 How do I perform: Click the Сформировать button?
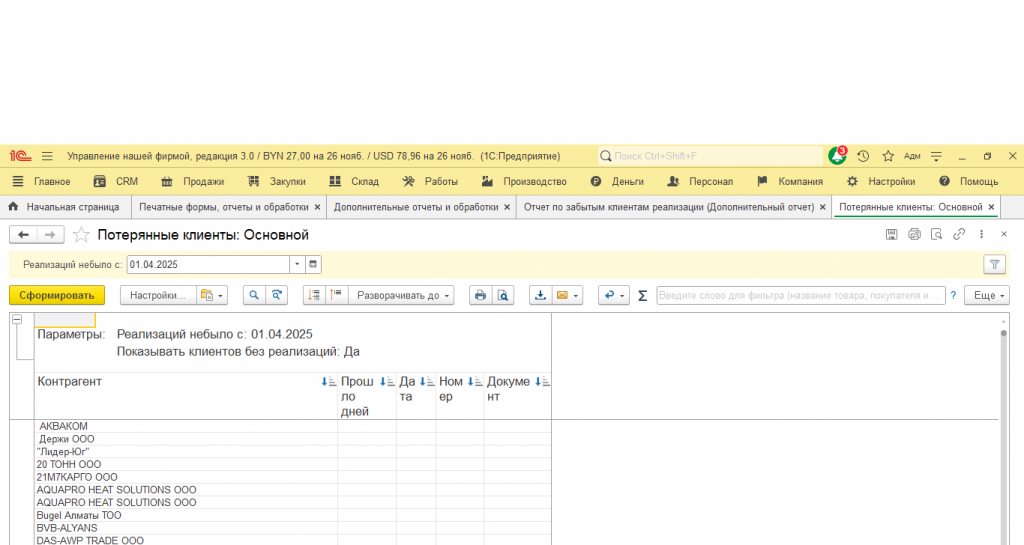pyautogui.click(x=57, y=295)
